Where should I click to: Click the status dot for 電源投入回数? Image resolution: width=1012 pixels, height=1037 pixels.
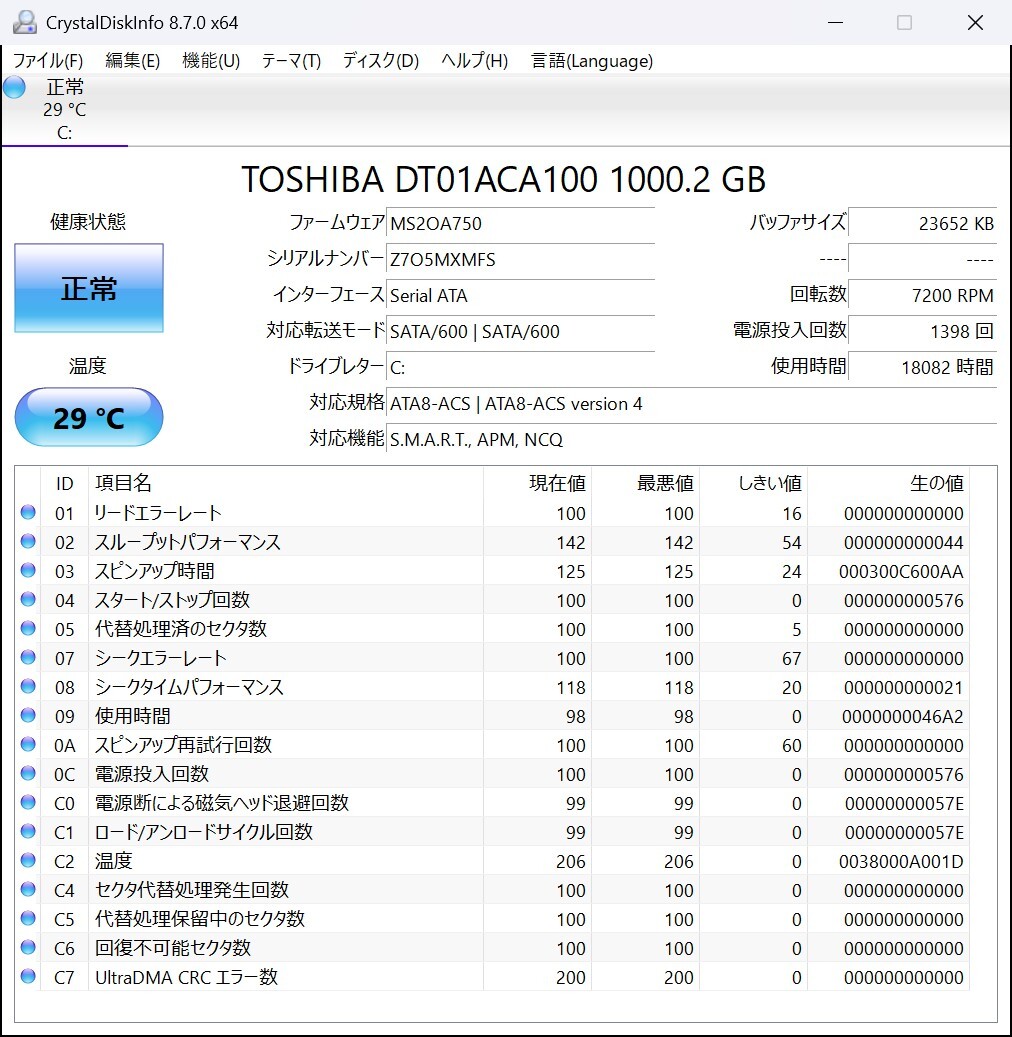(x=28, y=774)
